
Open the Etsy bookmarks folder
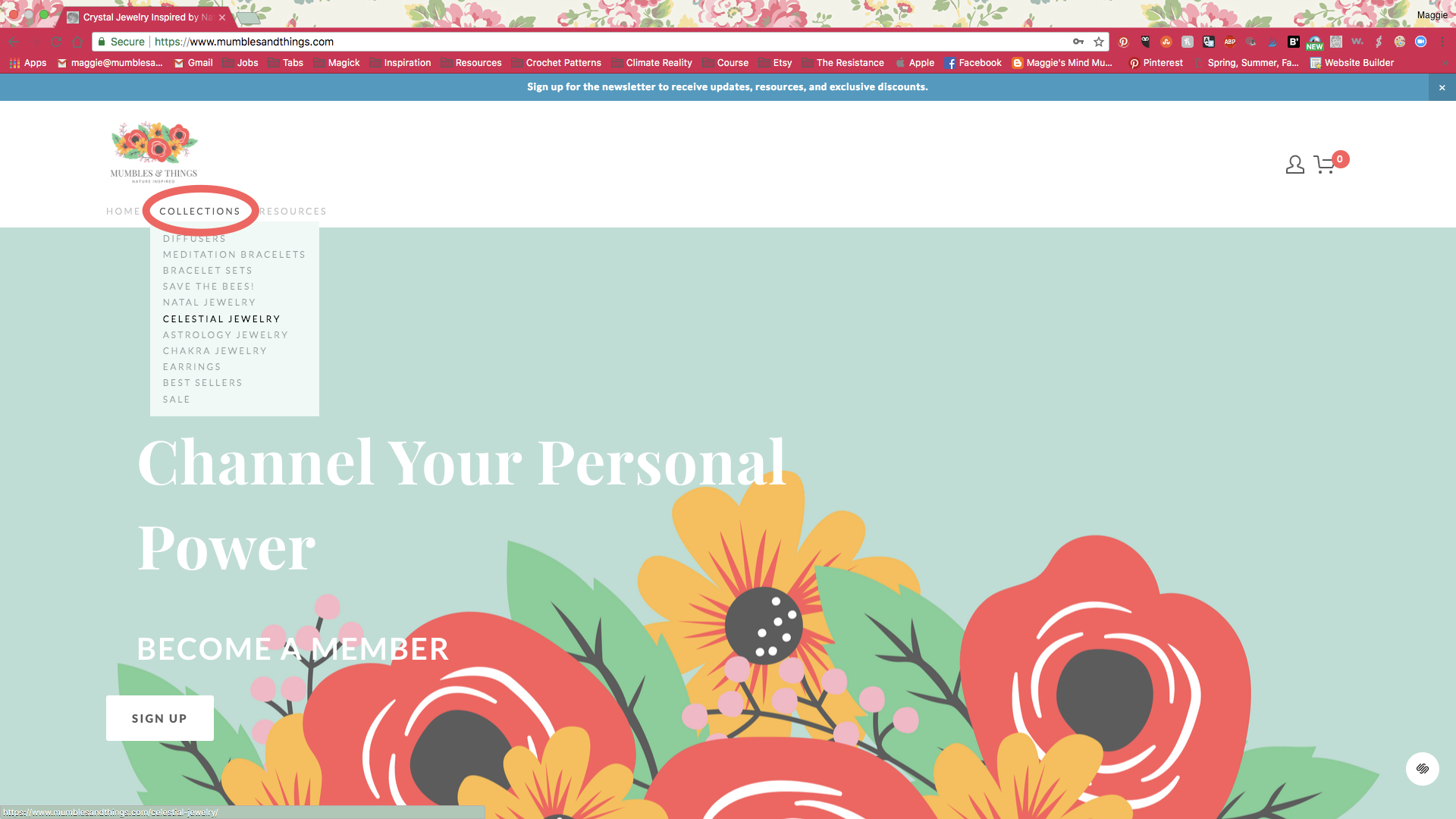click(775, 63)
